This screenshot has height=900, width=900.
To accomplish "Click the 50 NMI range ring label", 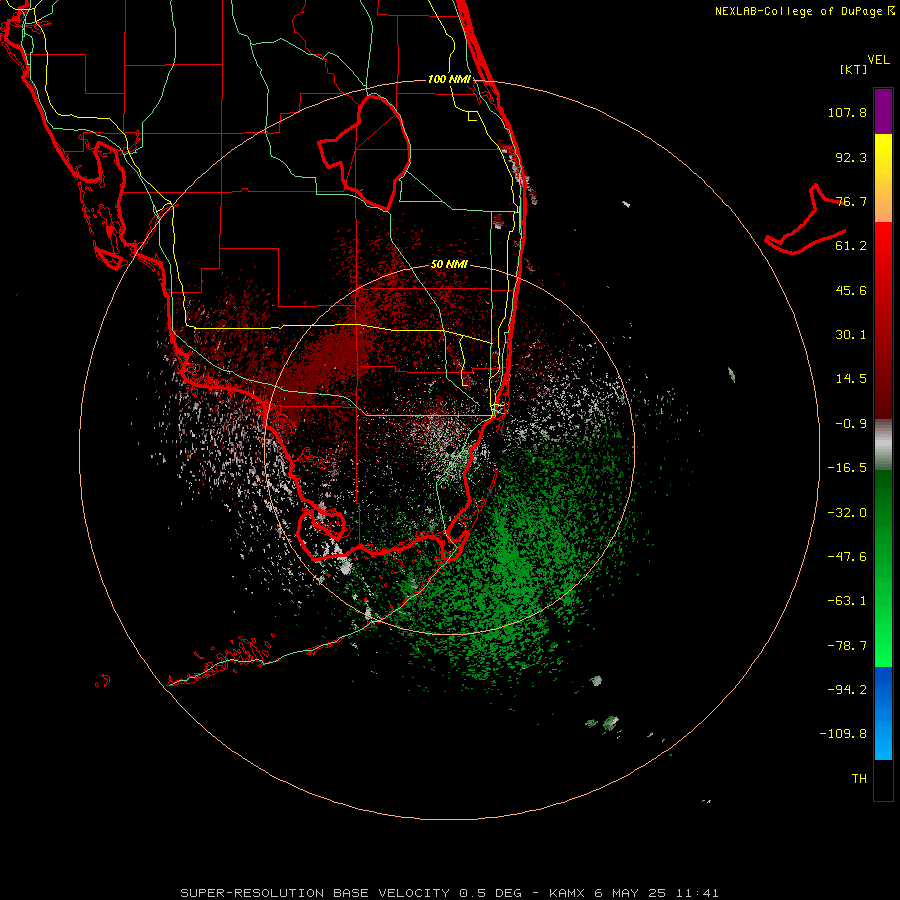I will point(449,264).
